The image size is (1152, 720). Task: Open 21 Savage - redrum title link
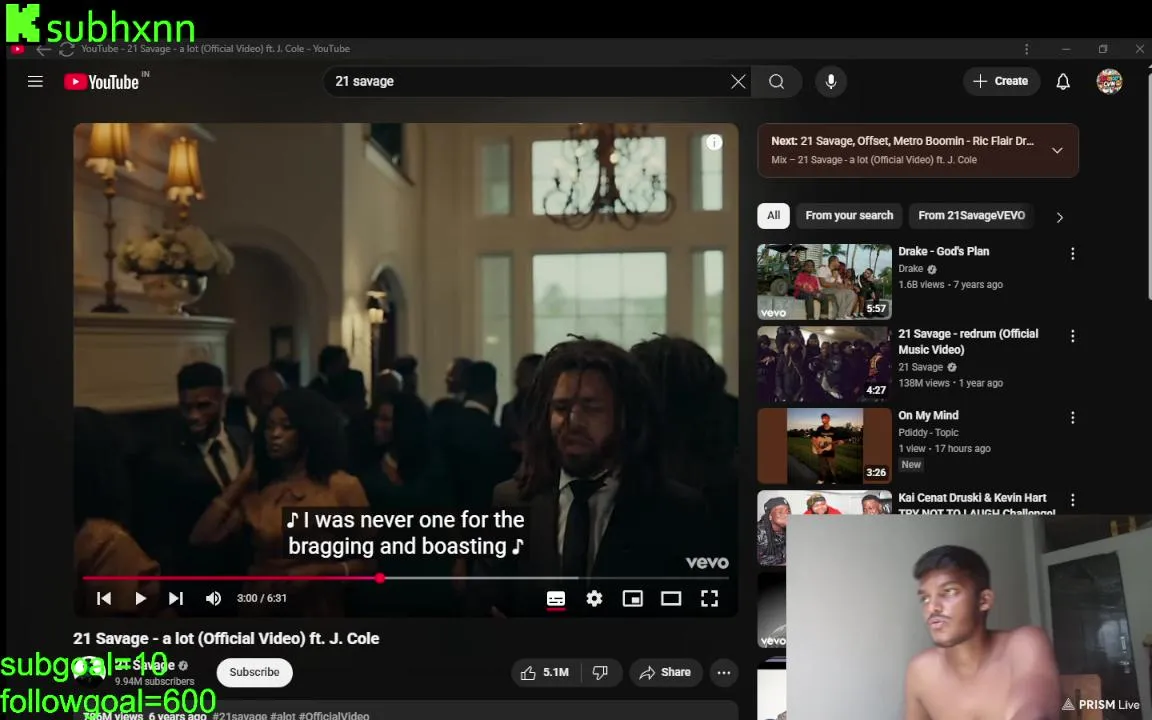pos(968,342)
